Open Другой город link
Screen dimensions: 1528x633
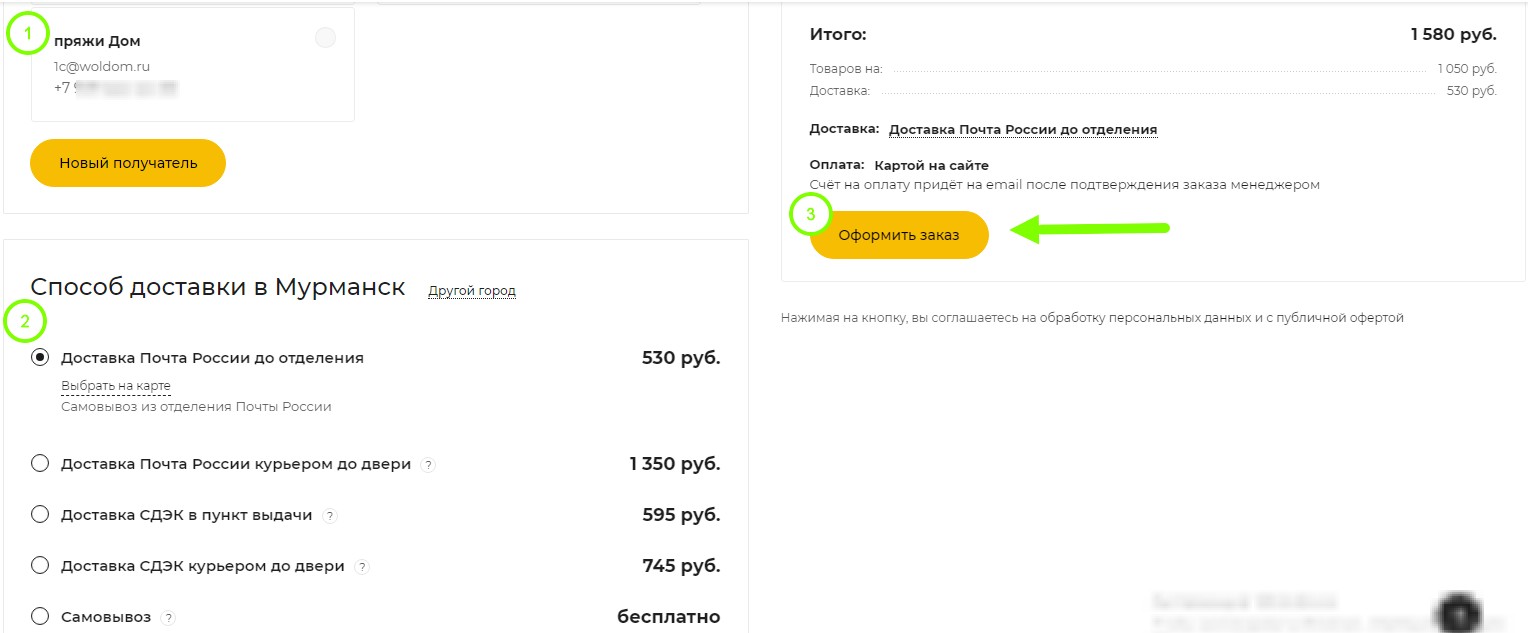click(x=472, y=291)
